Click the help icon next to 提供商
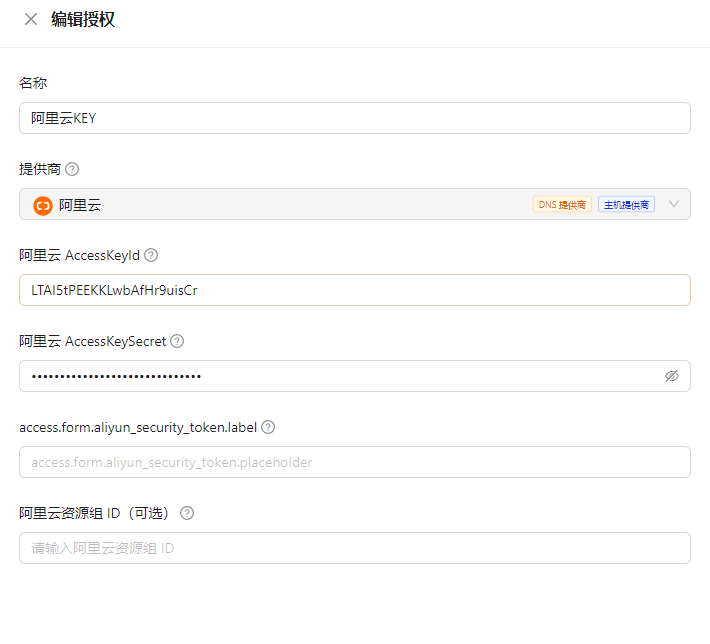Screen dimensions: 710x644 coord(72,169)
